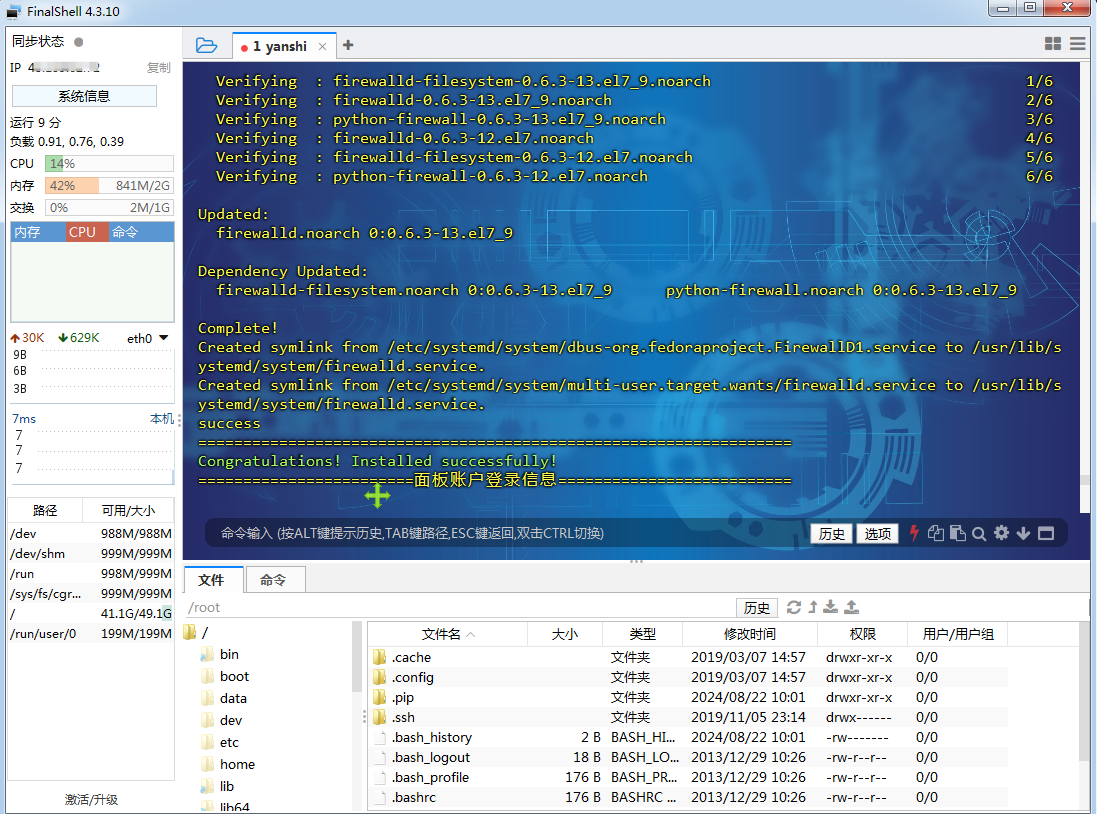The image size is (1097, 814).
Task: Click the upload icon in file toolbar
Action: pos(851,607)
